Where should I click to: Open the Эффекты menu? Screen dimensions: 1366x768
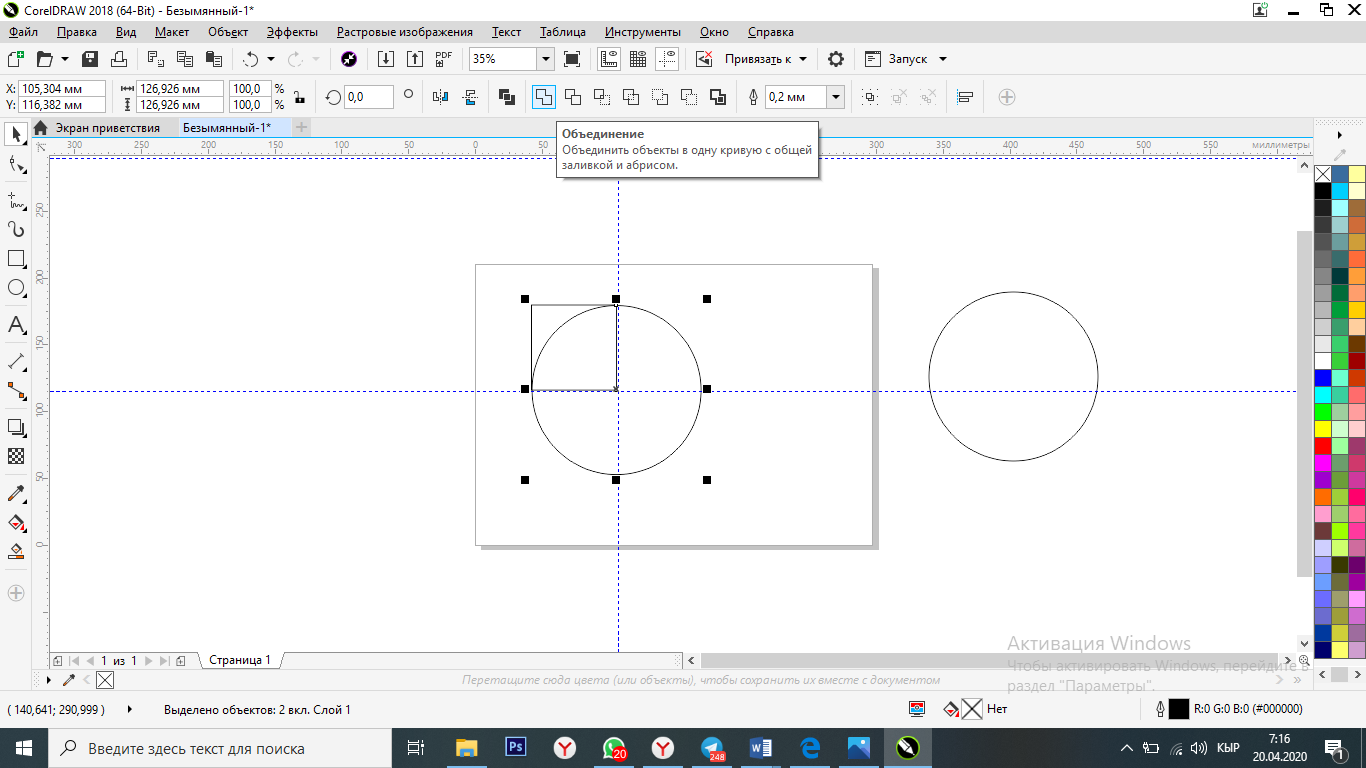click(292, 32)
